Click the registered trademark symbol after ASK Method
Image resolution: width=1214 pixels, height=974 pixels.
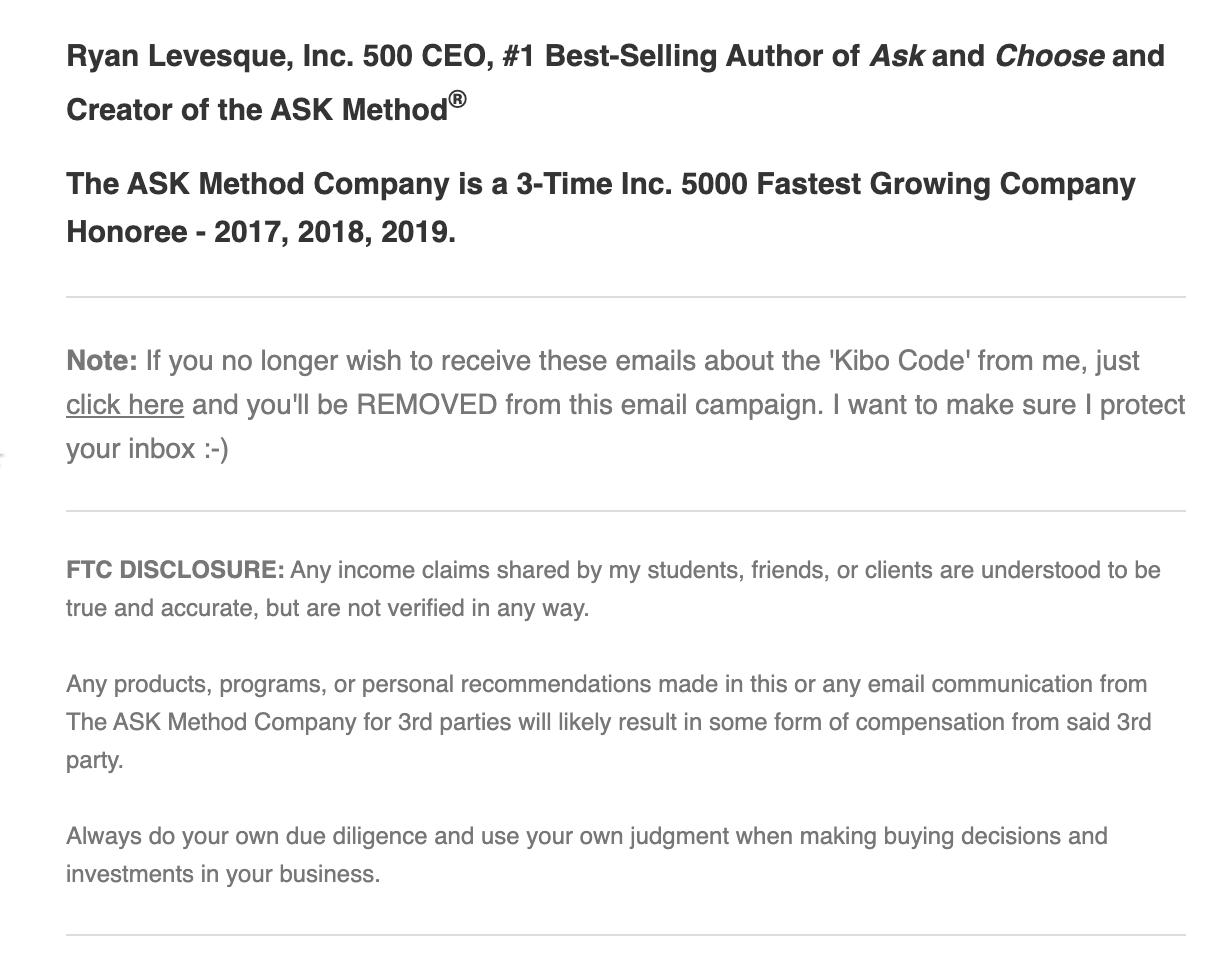point(457,100)
